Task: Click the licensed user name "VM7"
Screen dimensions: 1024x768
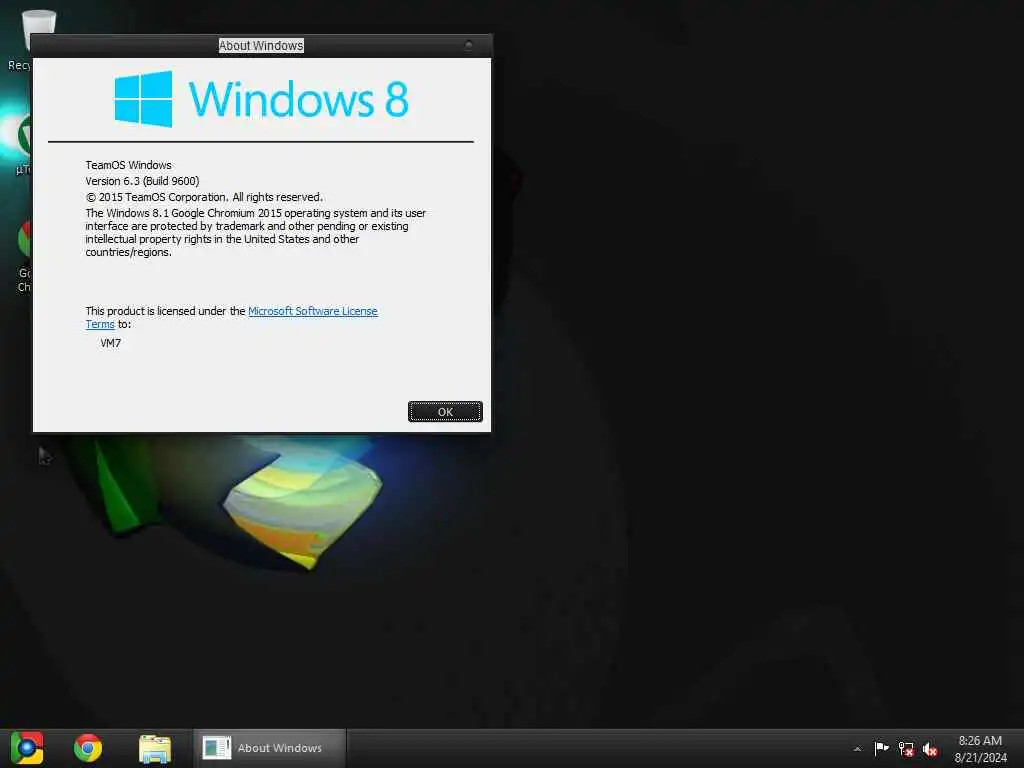Action: [110, 343]
